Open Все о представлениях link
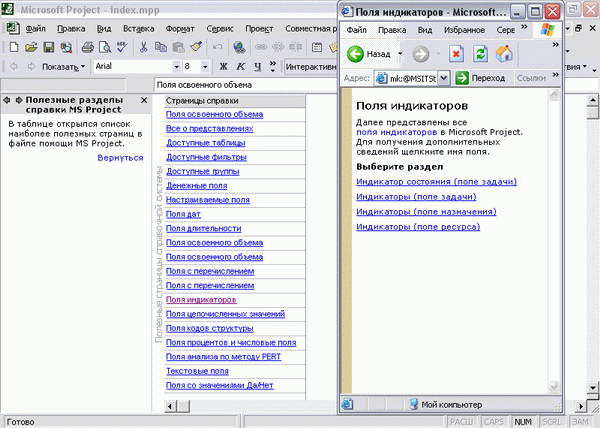Screen dimensions: 600x428 pos(209,129)
